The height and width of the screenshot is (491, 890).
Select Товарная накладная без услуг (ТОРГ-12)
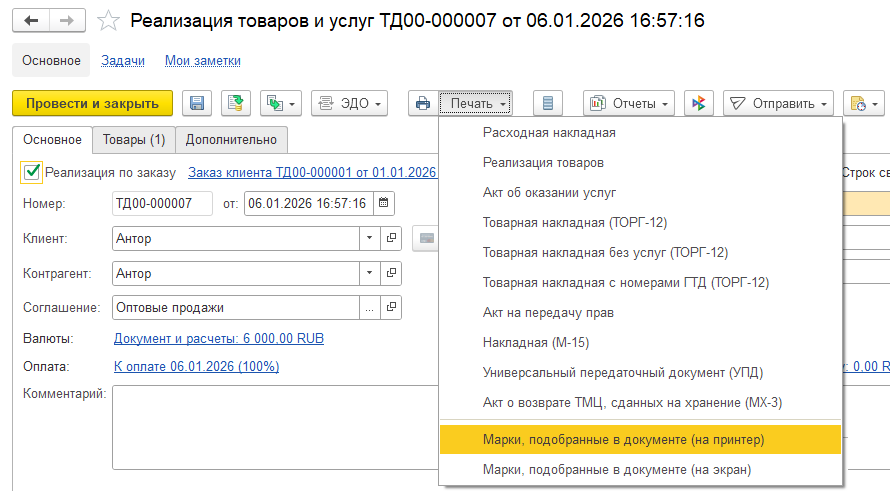[641, 253]
